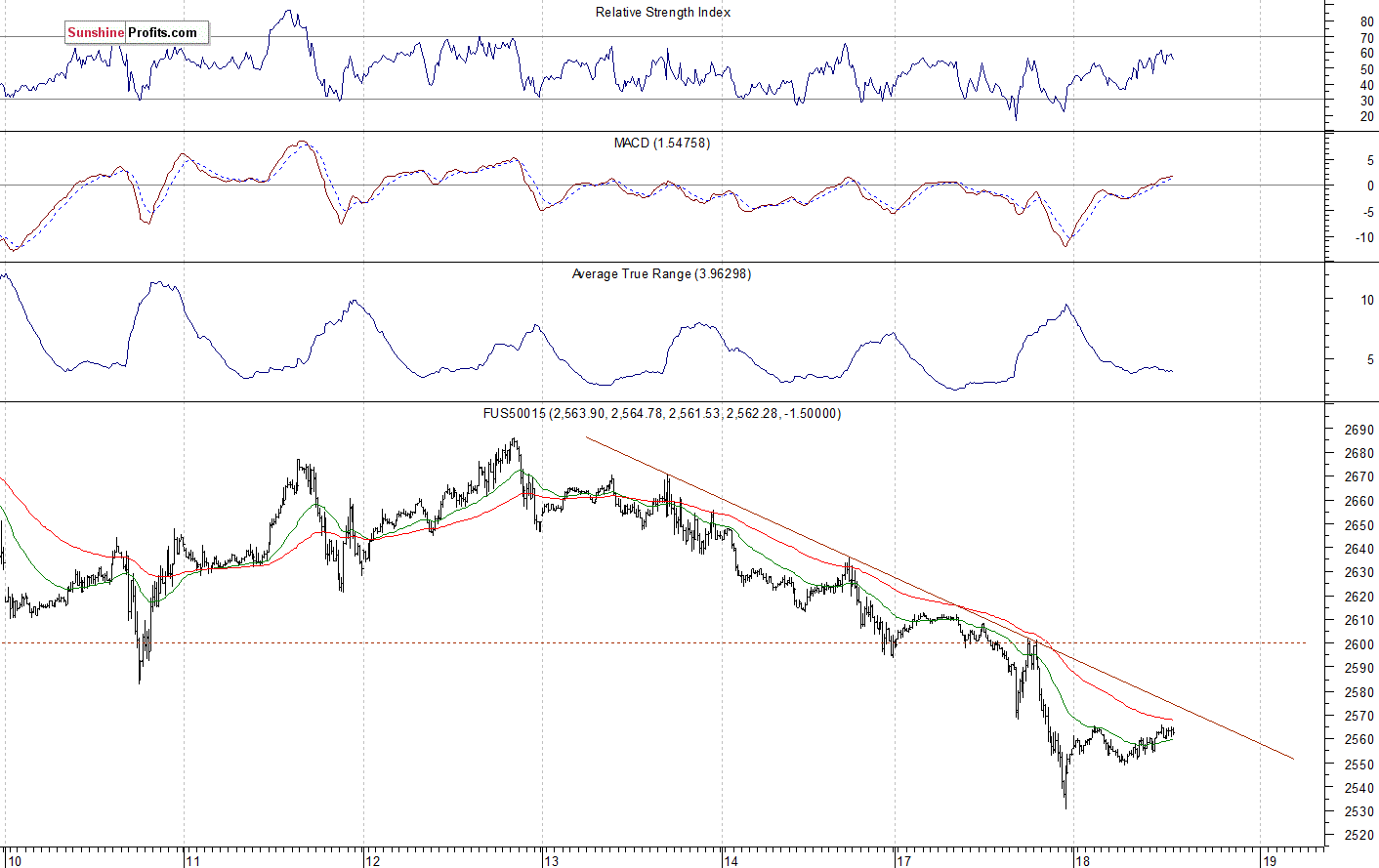The width and height of the screenshot is (1379, 868).
Task: Click the FUS50015 price chart title
Action: (x=662, y=414)
